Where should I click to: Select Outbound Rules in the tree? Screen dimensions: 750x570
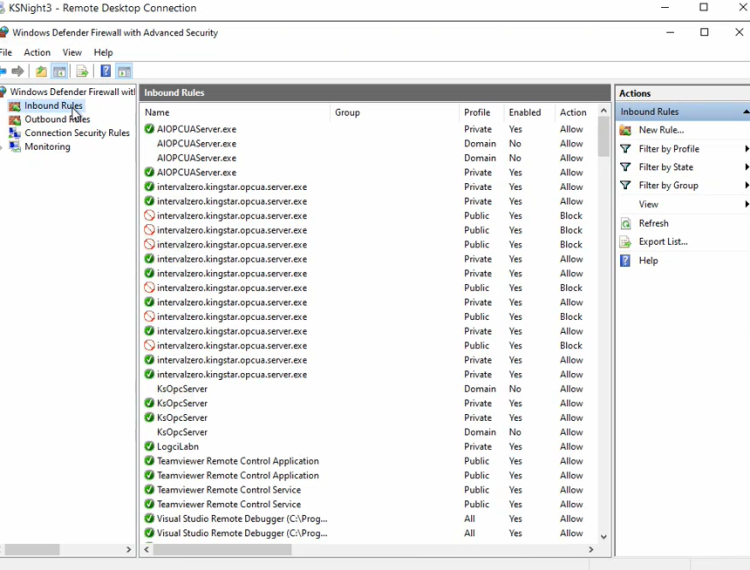(57, 120)
